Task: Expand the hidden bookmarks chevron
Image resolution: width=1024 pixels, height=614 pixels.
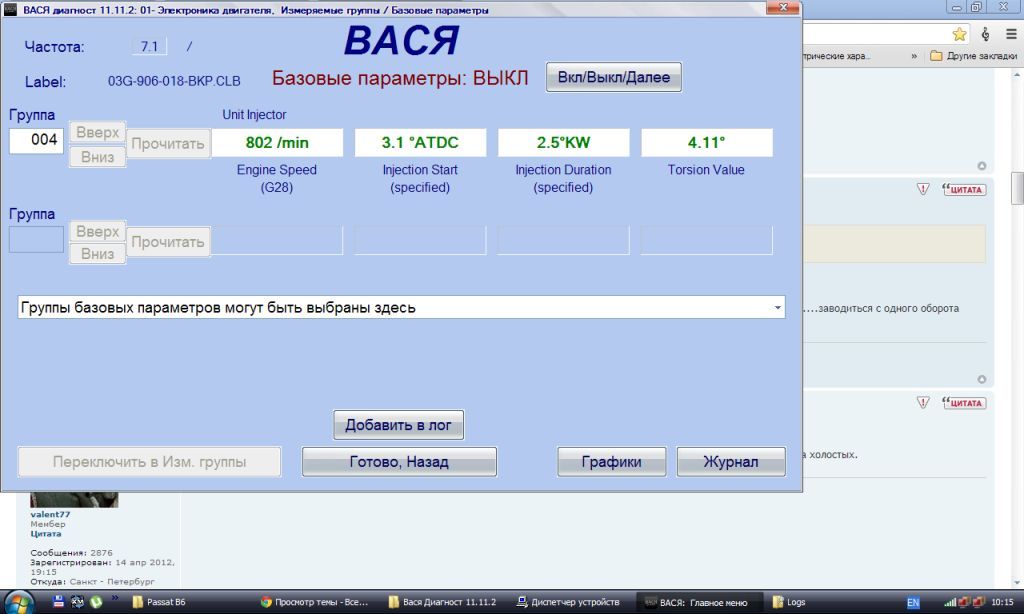Action: (914, 56)
